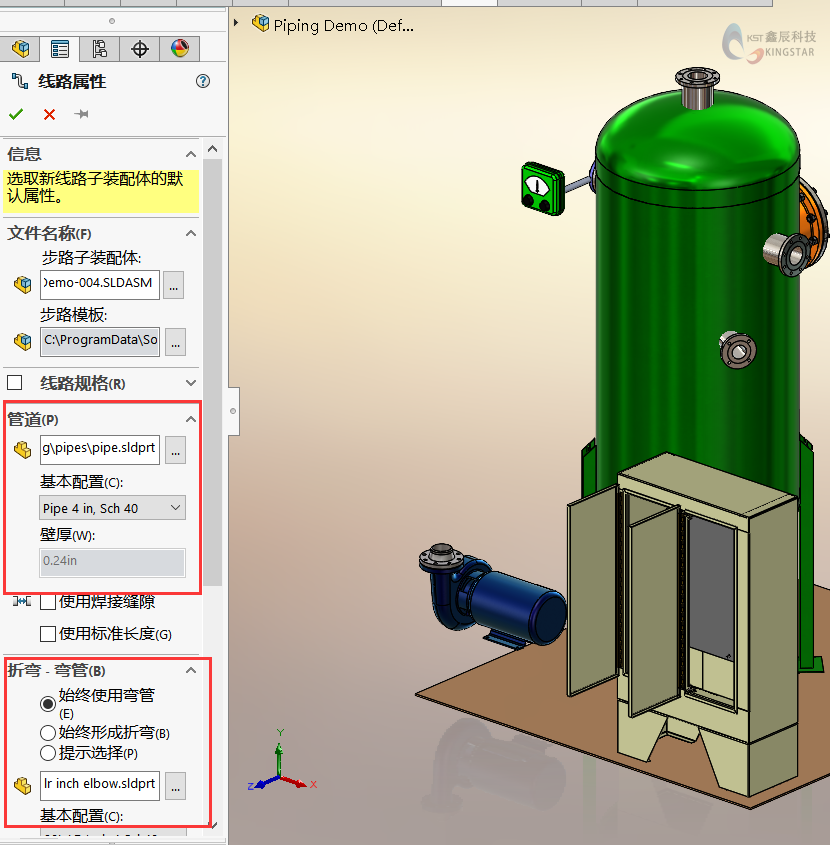830x845 pixels.
Task: Click the browse button next to 步路模板
Action: tap(173, 341)
